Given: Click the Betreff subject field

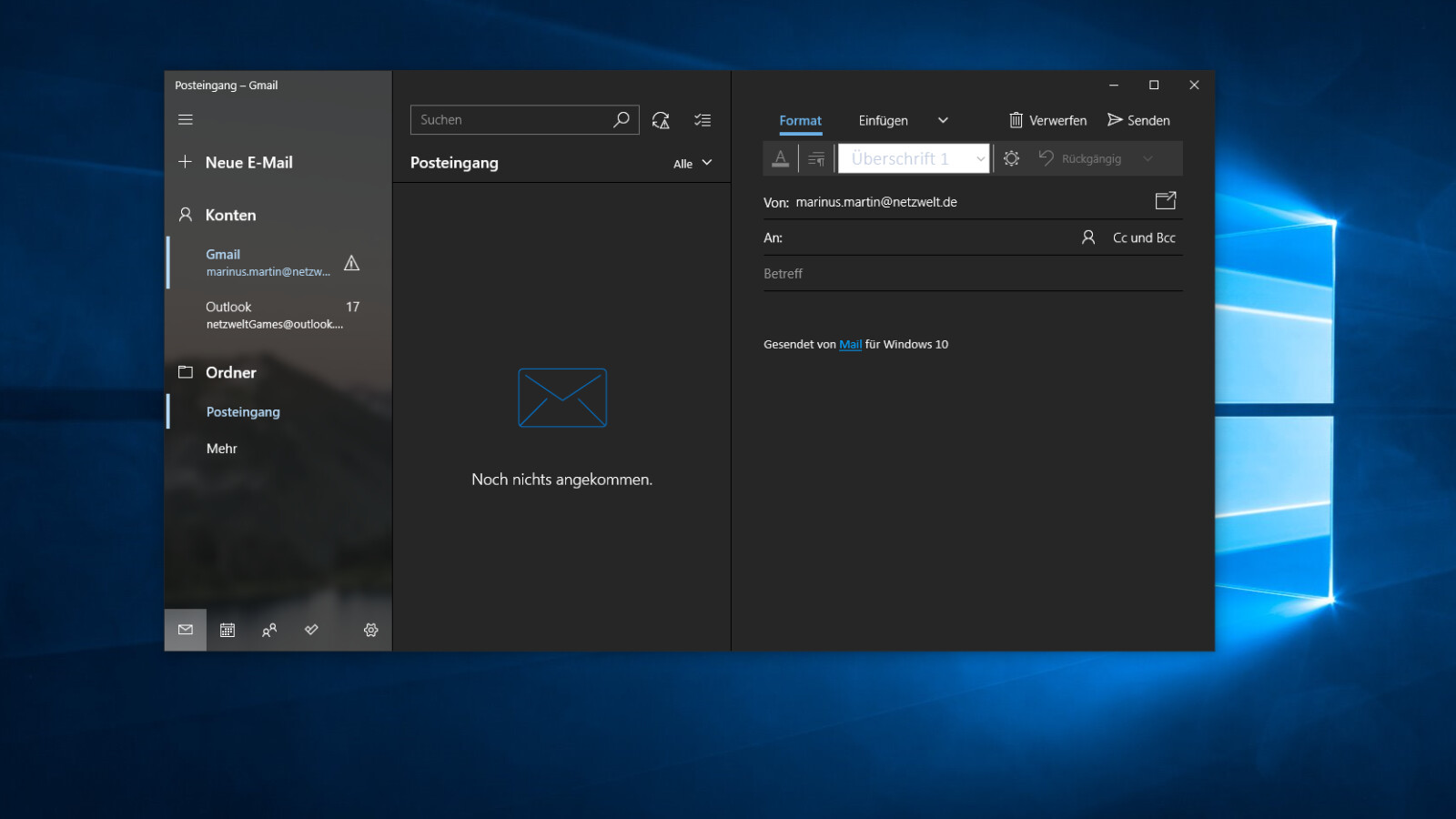Looking at the screenshot, I should pyautogui.click(x=910, y=273).
